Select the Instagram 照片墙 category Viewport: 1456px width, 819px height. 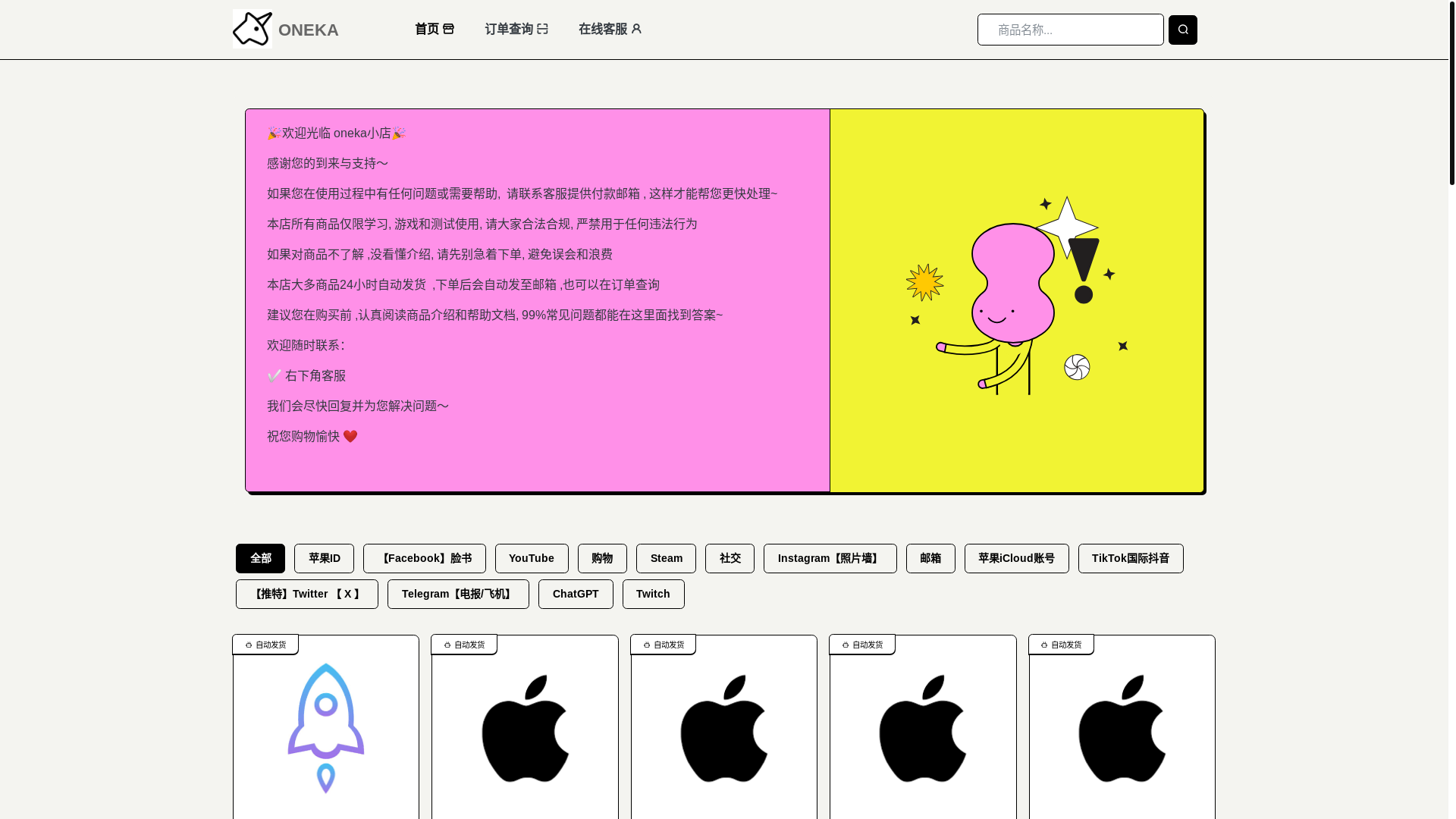click(x=830, y=558)
